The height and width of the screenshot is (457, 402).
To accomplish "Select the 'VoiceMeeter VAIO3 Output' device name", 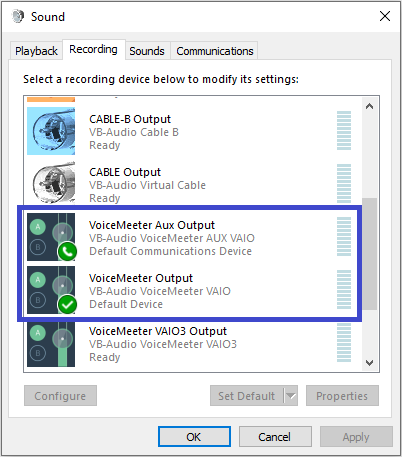I will point(158,331).
